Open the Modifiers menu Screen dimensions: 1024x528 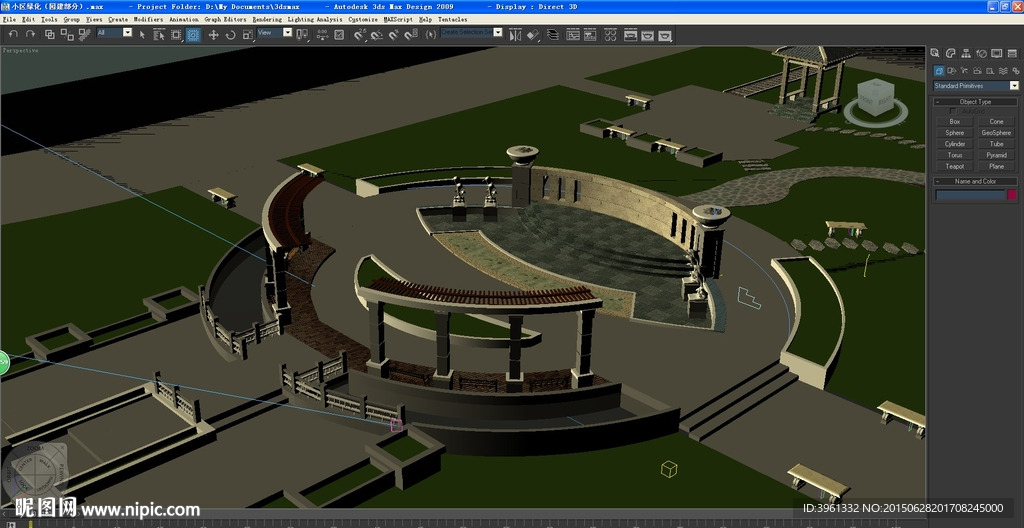(148, 19)
